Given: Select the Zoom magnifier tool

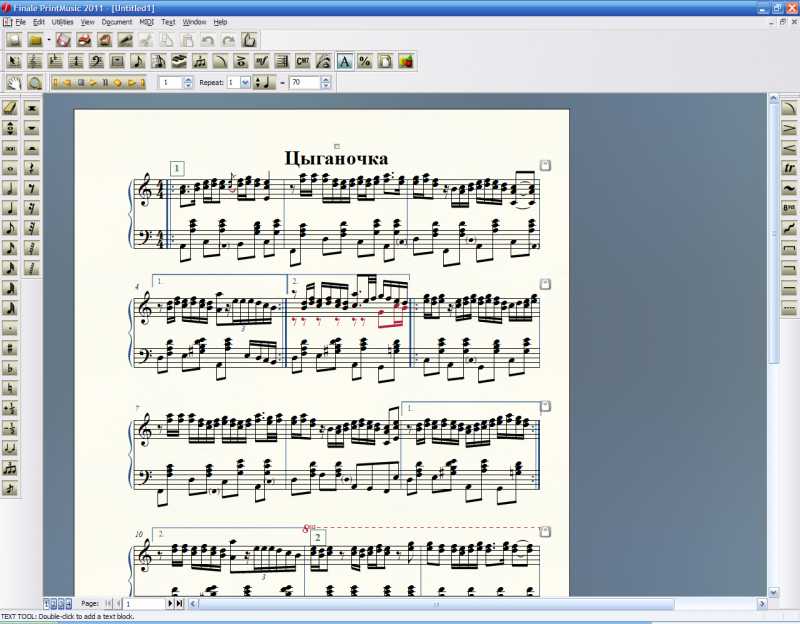Looking at the screenshot, I should point(34,82).
